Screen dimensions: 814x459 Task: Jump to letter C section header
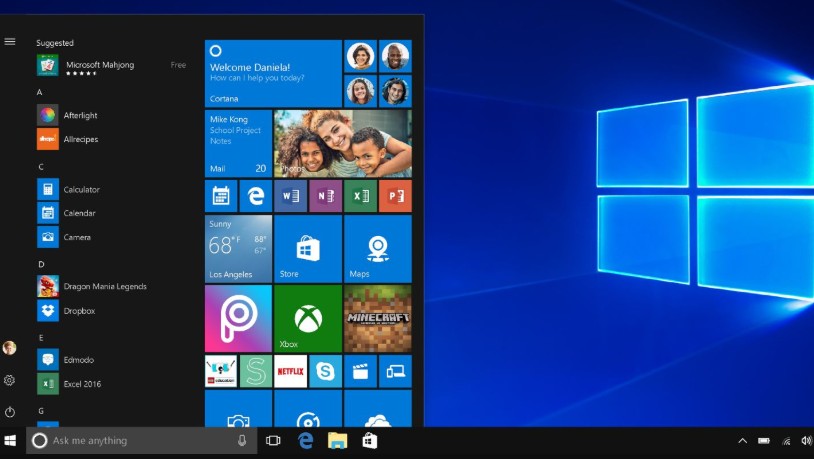[40, 167]
